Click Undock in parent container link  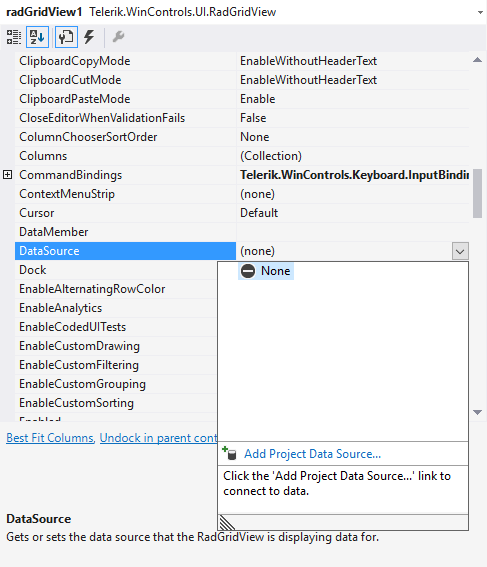click(158, 438)
